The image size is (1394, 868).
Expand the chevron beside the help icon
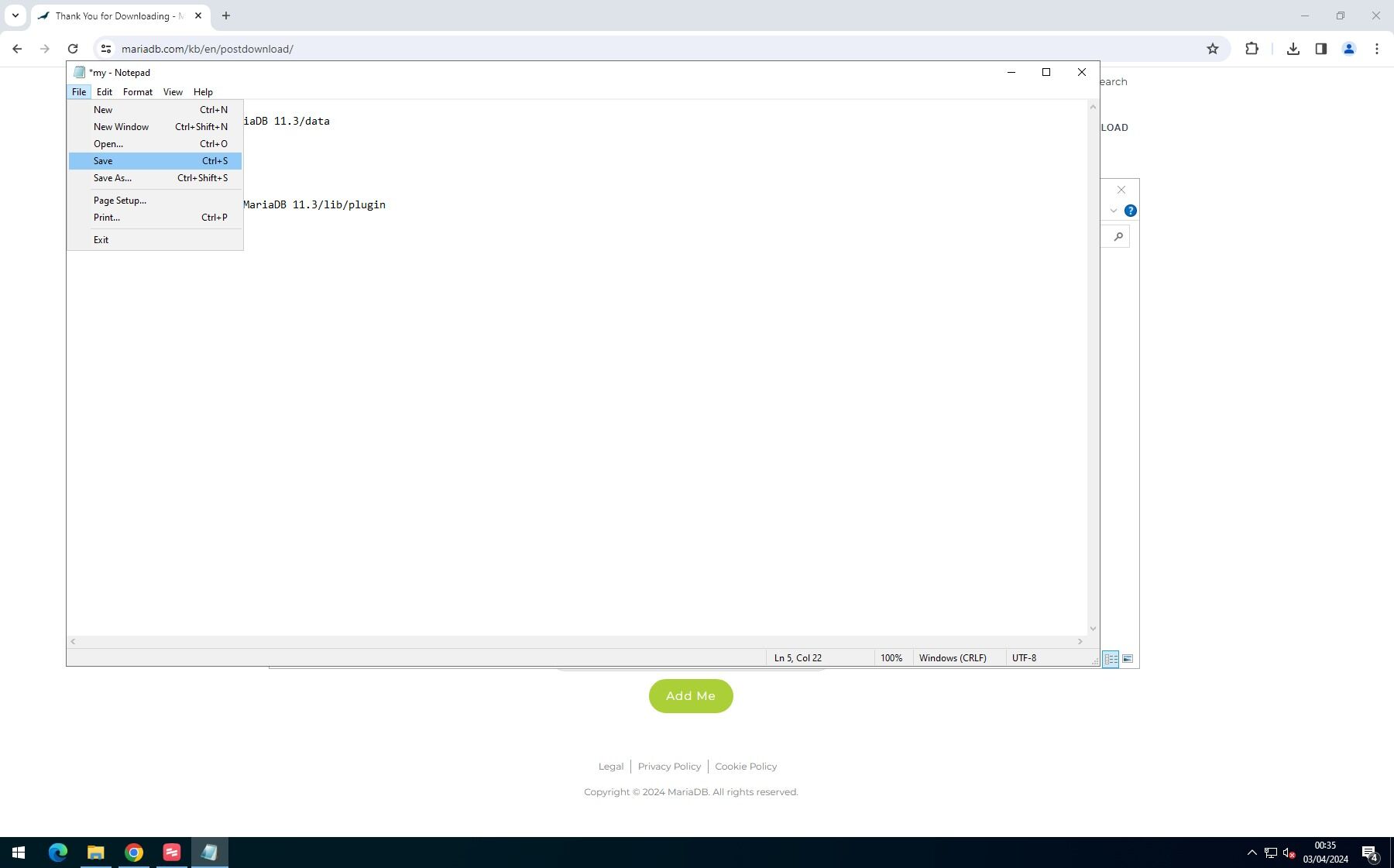coord(1114,211)
